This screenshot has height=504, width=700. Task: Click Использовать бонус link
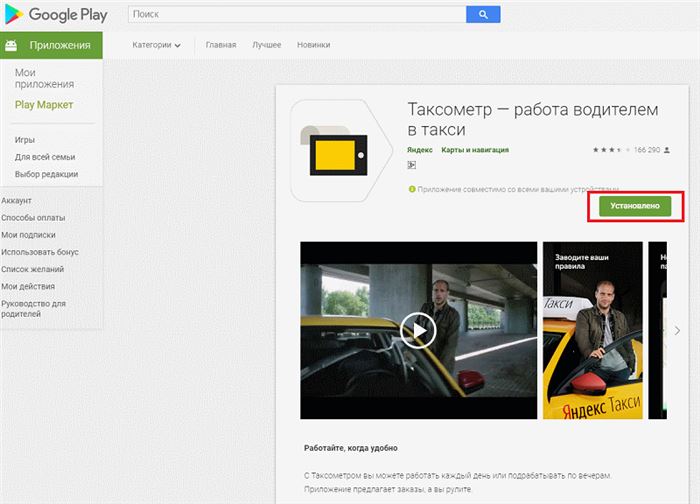click(40, 252)
